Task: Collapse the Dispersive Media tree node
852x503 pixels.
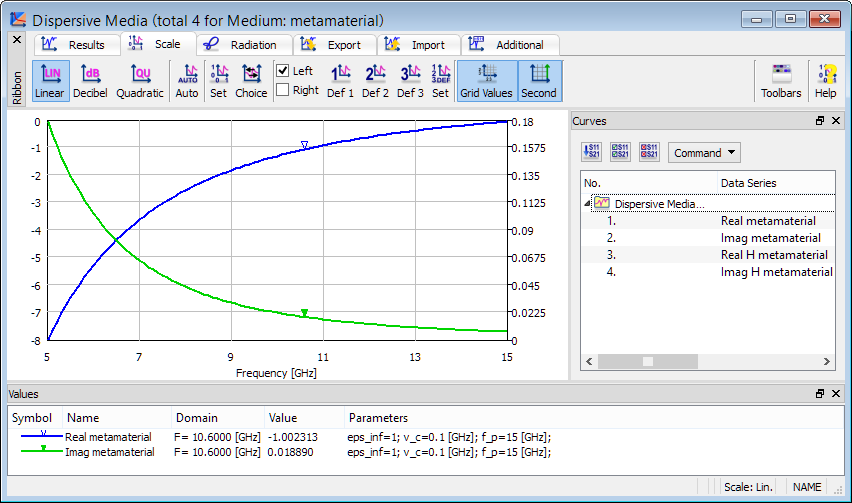Action: (587, 203)
